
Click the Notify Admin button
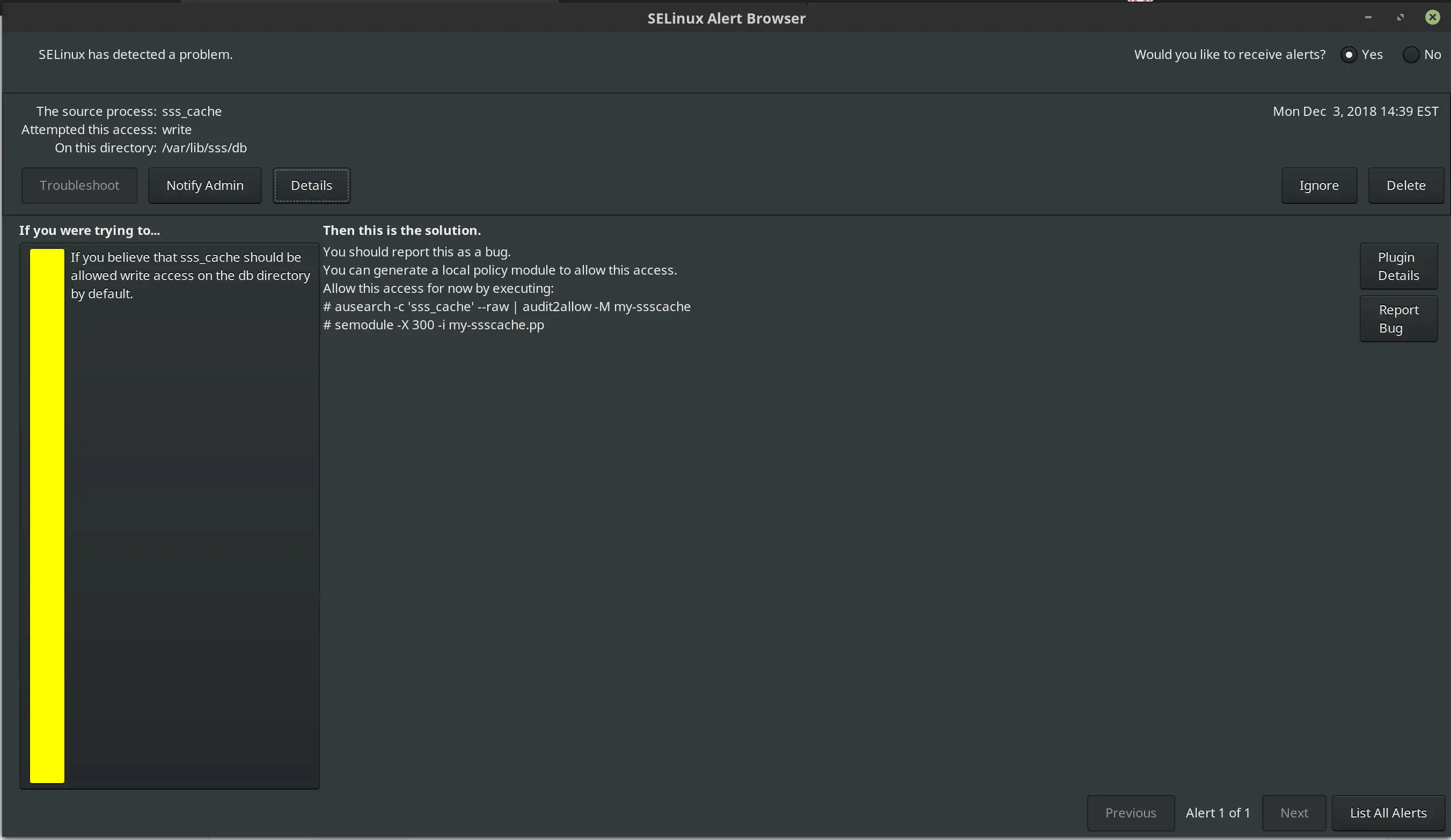point(205,186)
